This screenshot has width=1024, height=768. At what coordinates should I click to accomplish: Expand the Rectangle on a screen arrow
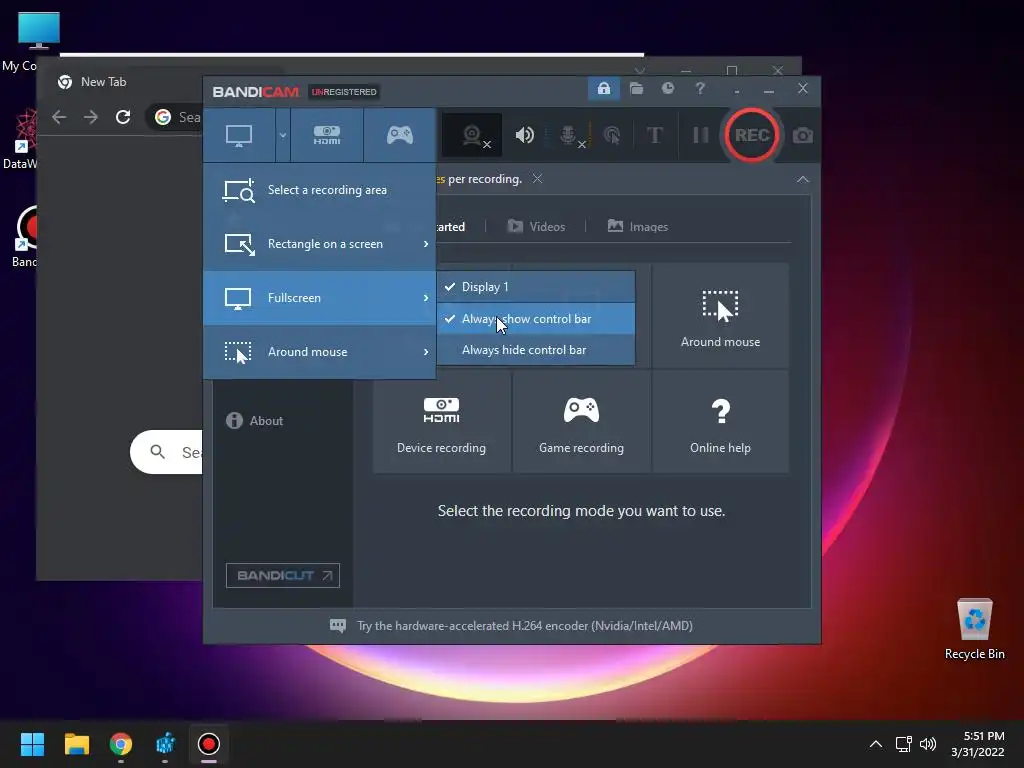pyautogui.click(x=426, y=244)
